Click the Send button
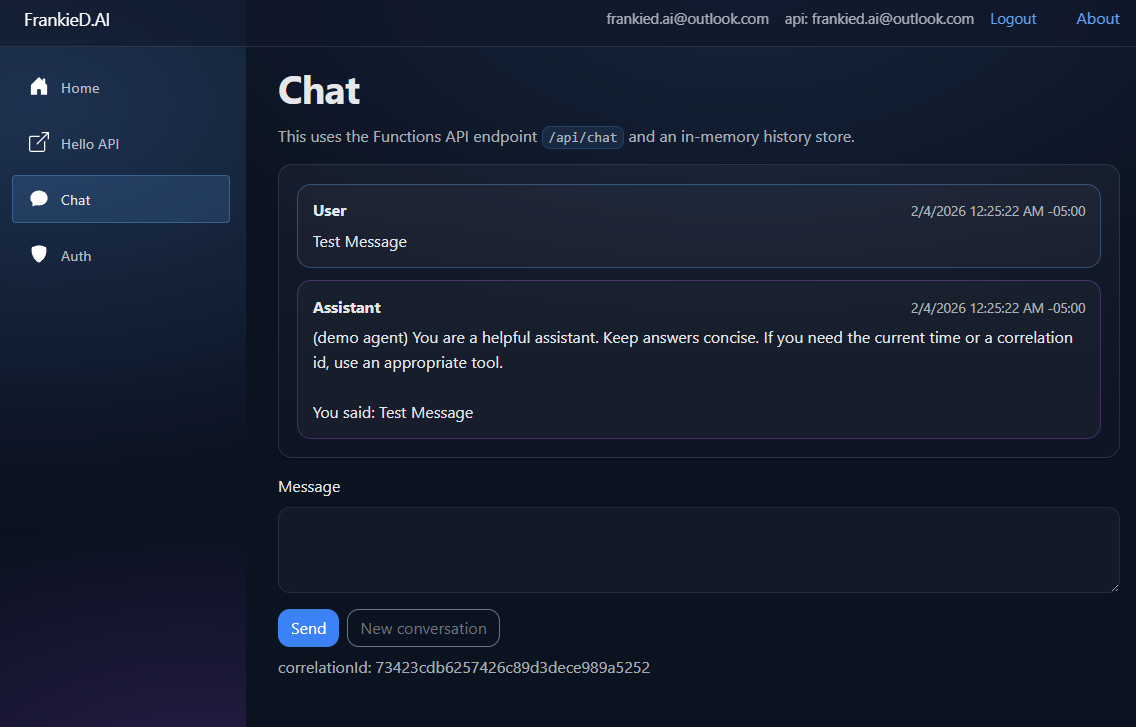Screen dimensions: 1136x727 pos(308,628)
